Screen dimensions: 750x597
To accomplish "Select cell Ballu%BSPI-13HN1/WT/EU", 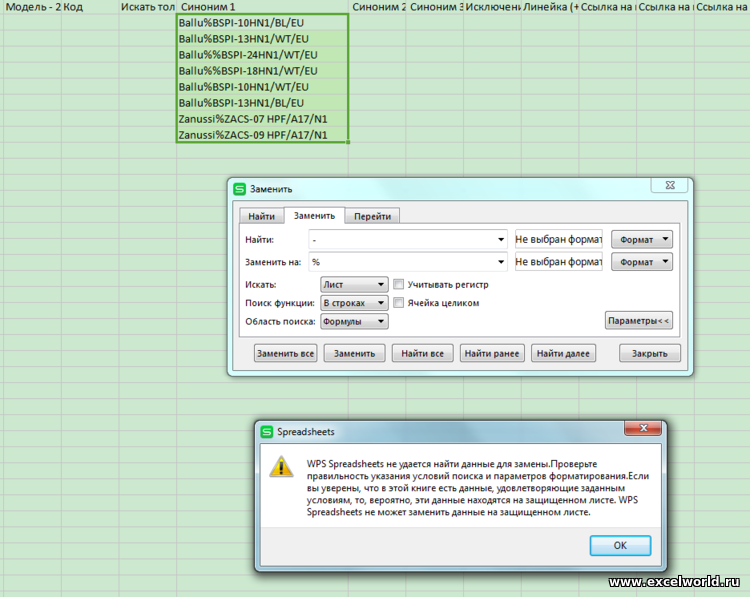I will coord(262,39).
